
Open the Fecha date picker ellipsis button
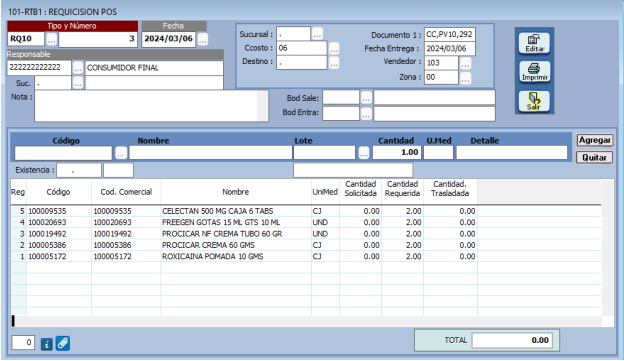click(203, 39)
